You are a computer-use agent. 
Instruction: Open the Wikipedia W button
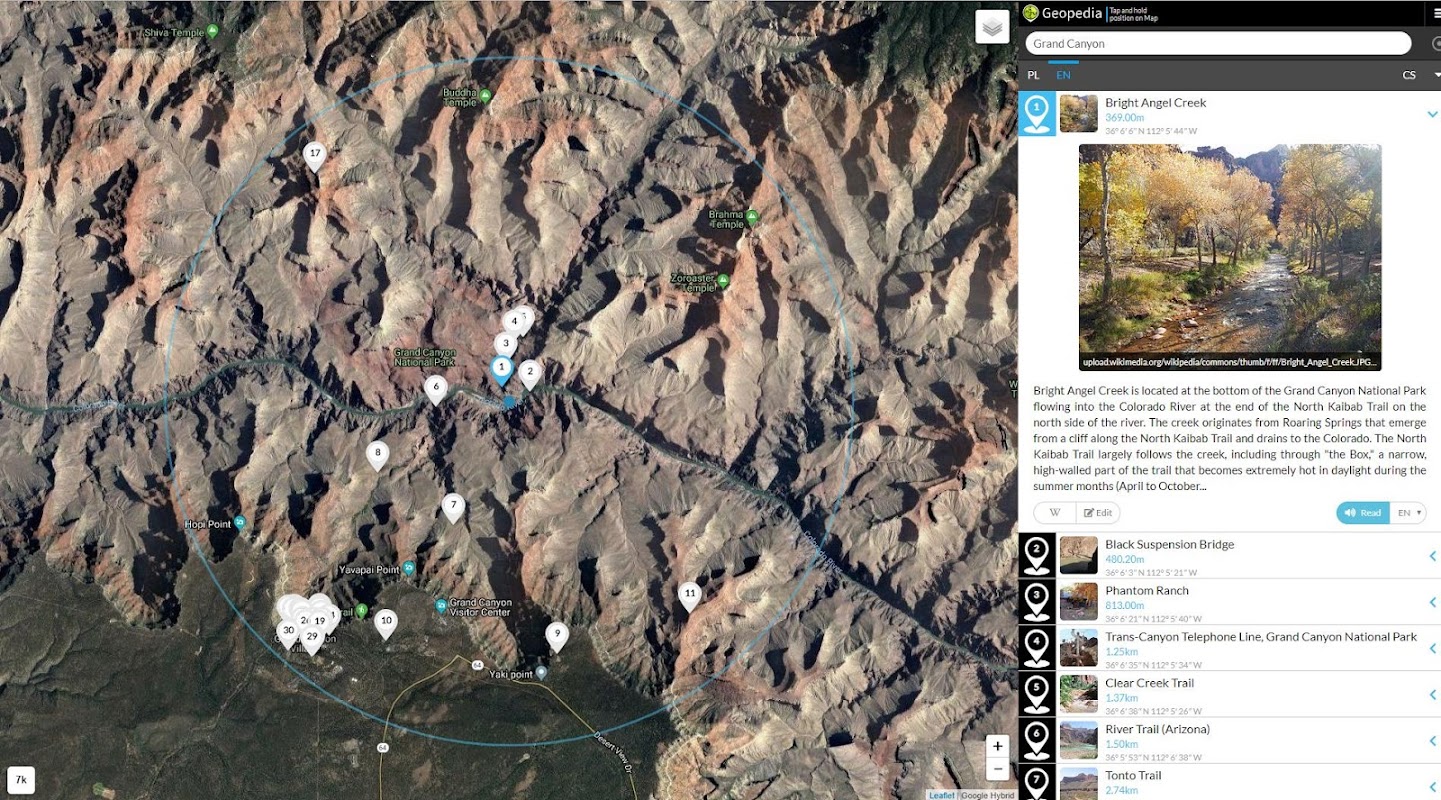click(x=1054, y=513)
